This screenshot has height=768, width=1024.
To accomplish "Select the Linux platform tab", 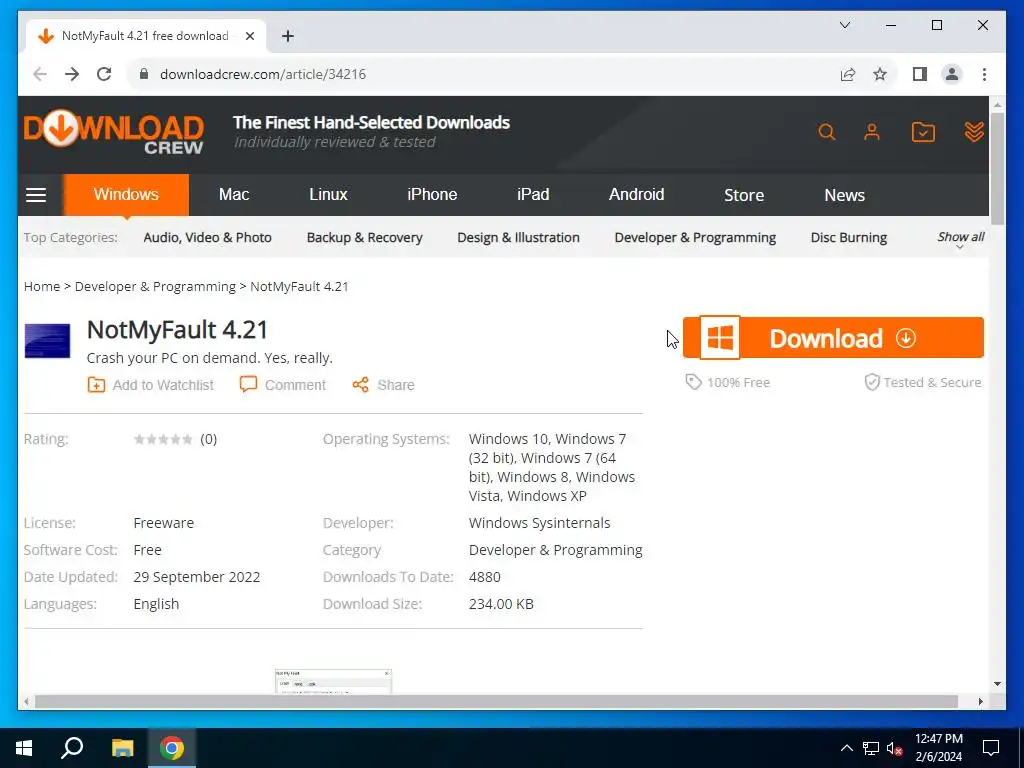I will point(328,195).
